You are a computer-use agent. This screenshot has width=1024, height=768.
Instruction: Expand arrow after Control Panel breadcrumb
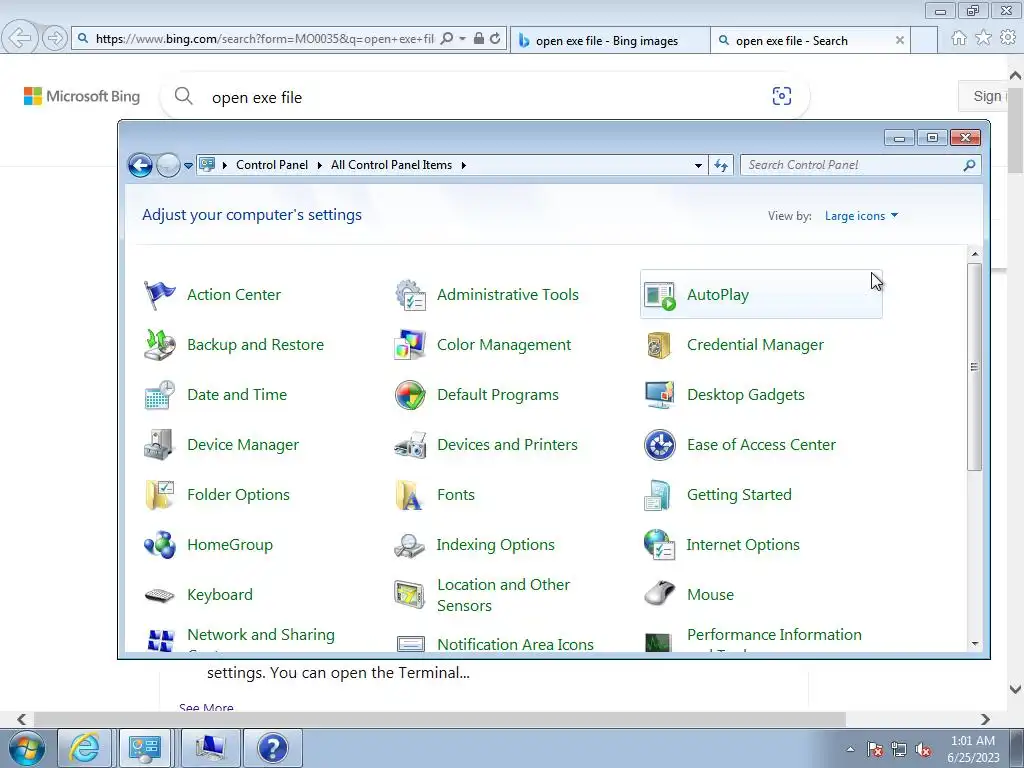click(x=319, y=165)
